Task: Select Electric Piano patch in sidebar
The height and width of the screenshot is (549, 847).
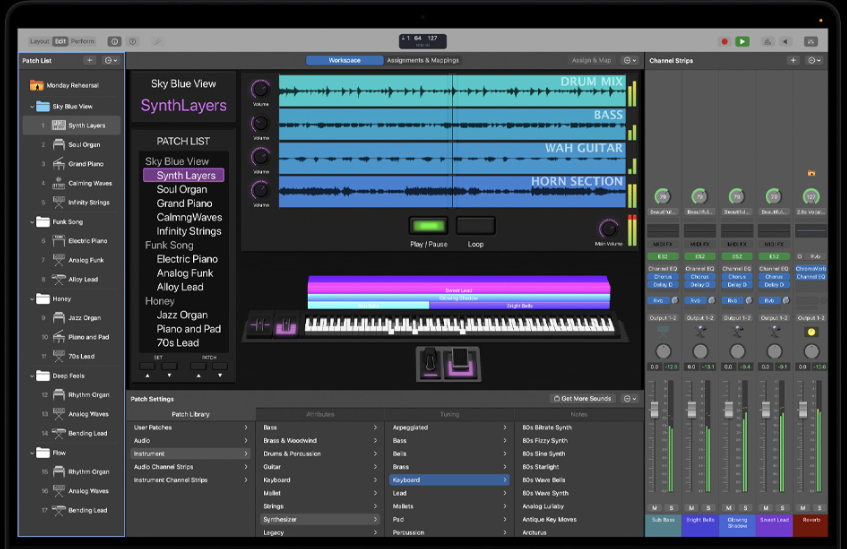Action: [x=71, y=241]
